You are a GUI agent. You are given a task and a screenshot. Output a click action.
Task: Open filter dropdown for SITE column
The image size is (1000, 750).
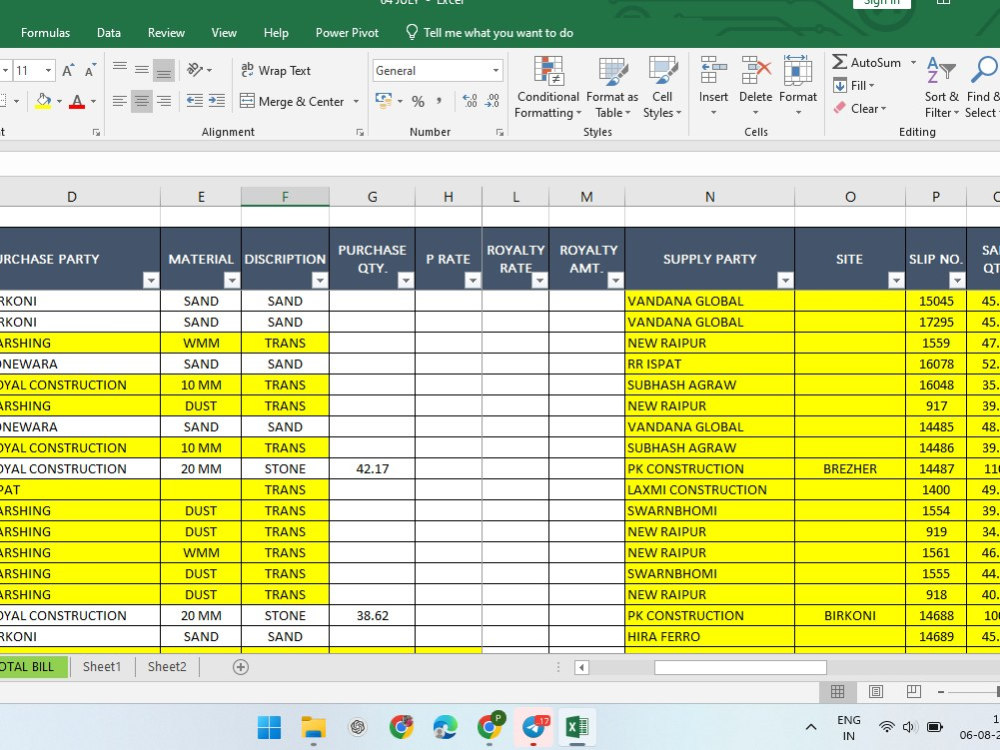click(896, 280)
